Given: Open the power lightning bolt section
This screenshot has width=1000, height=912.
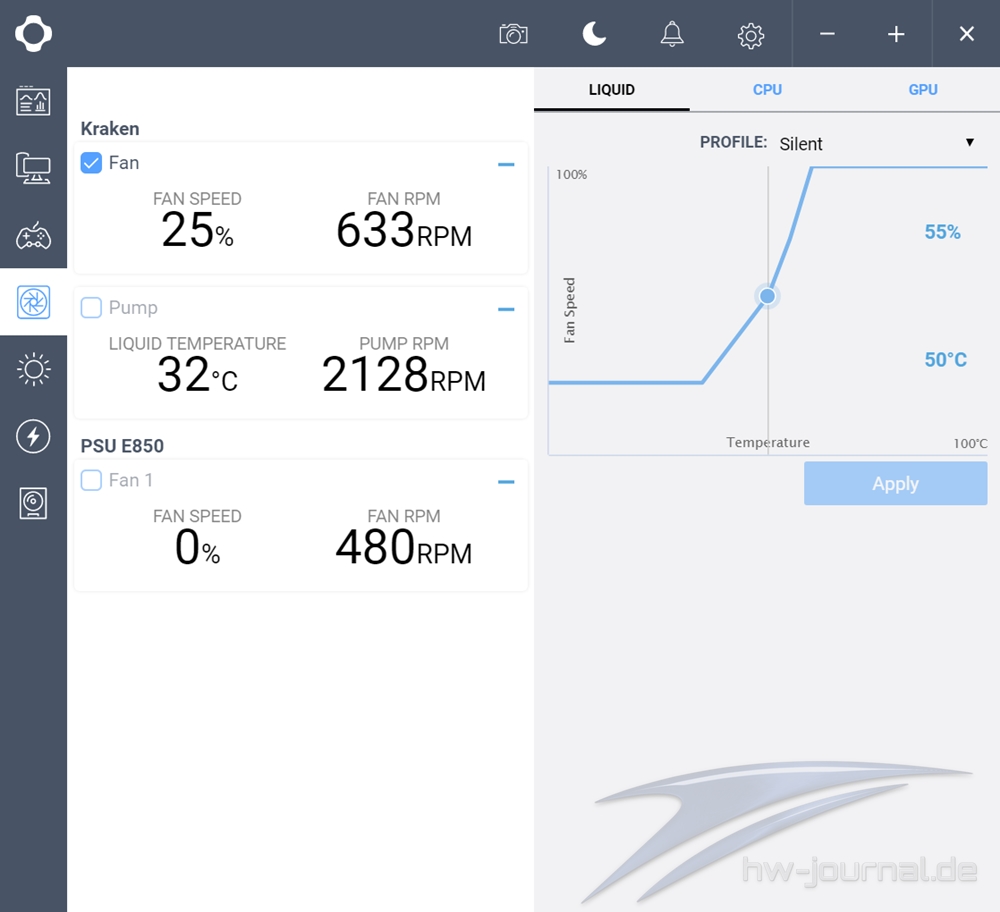Looking at the screenshot, I should 33,436.
